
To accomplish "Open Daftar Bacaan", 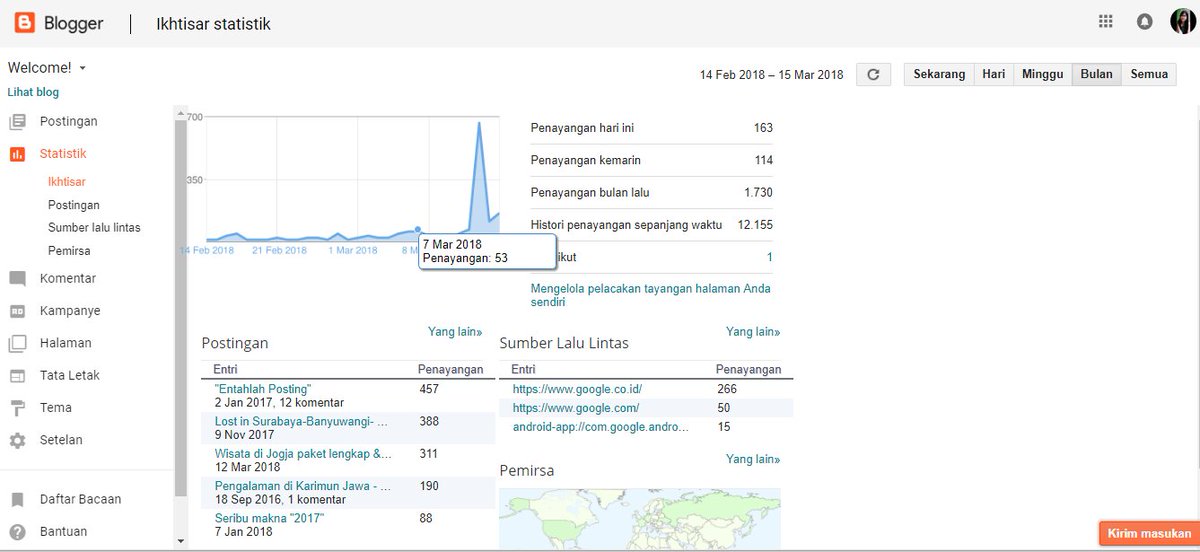I will coord(81,499).
